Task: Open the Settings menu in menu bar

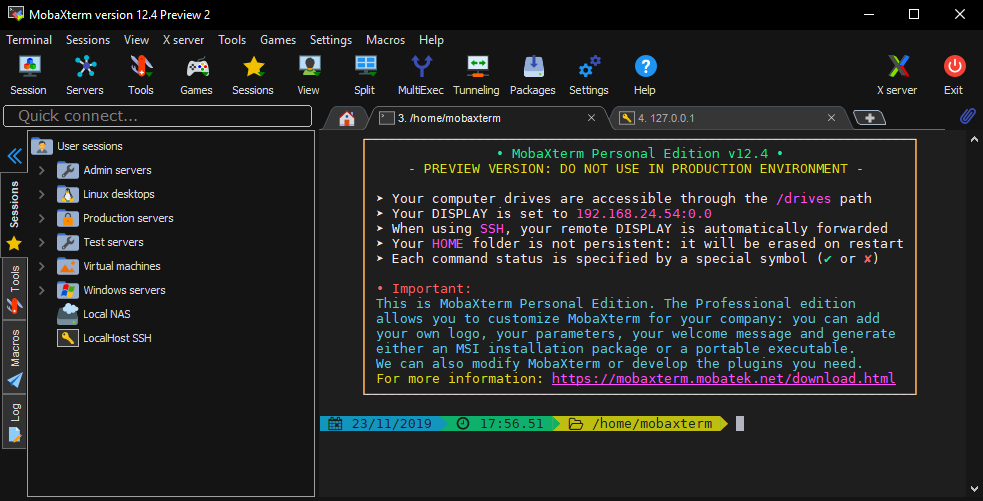Action: coord(330,40)
